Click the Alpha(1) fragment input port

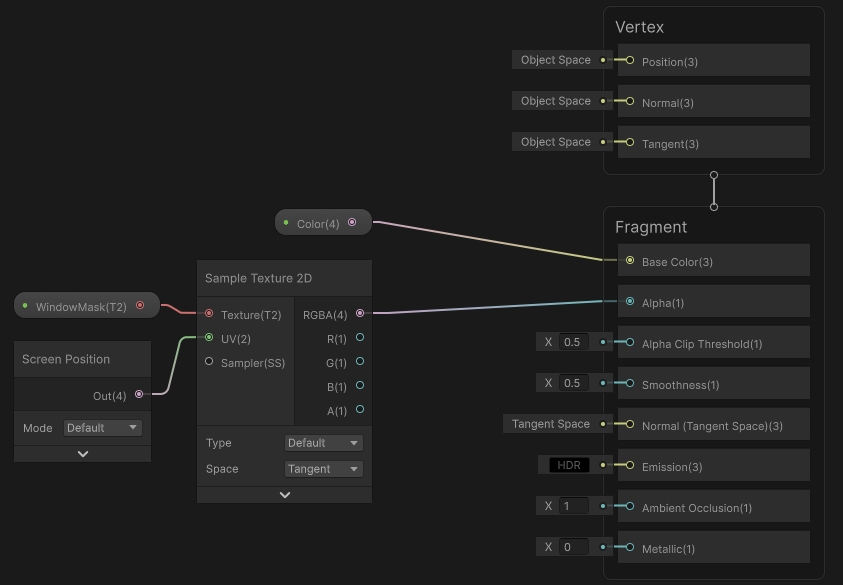click(x=630, y=302)
